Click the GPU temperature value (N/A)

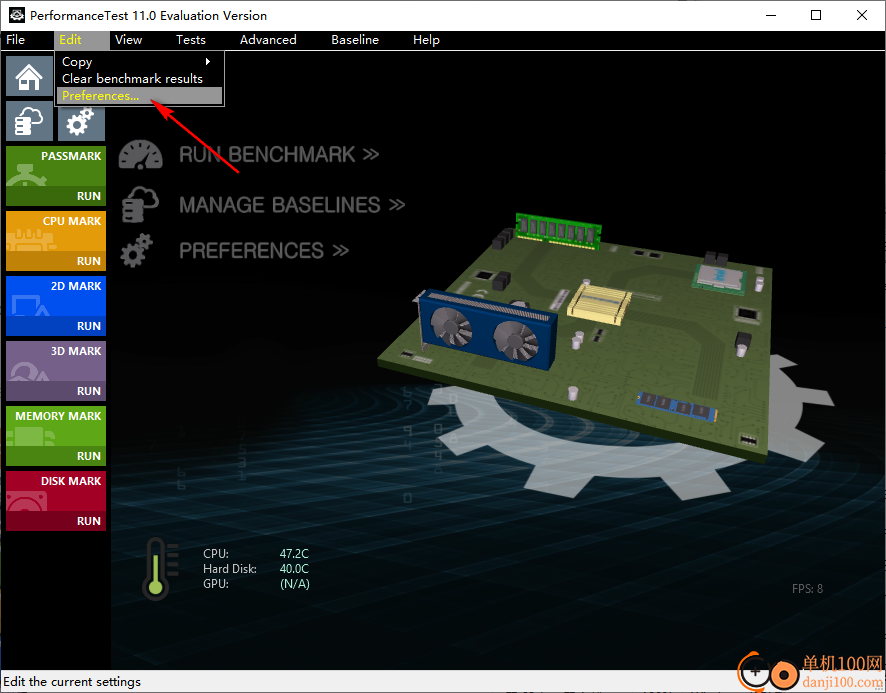coord(294,584)
